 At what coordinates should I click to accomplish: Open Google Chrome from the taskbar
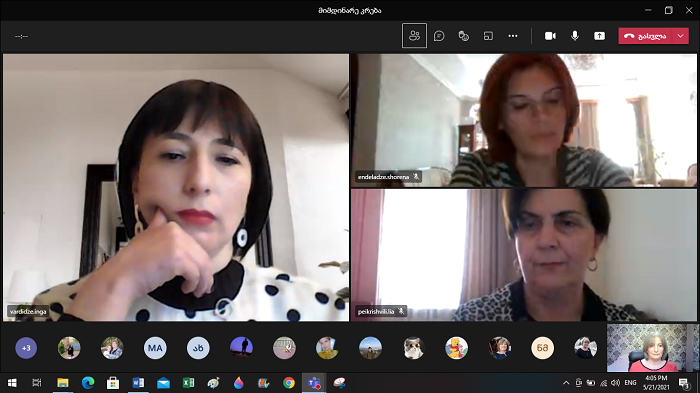[x=289, y=383]
